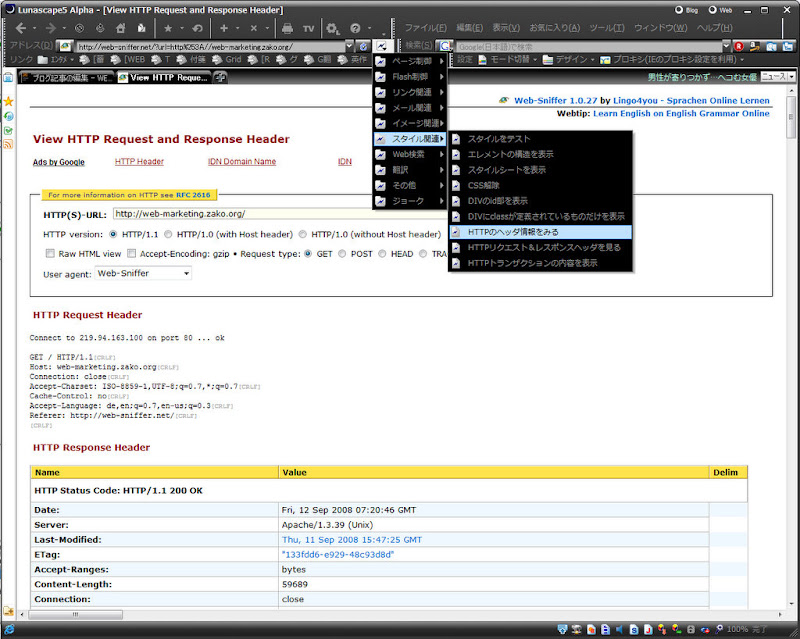Click the vertical scrollbar thumb
This screenshot has height=639, width=800.
791,116
